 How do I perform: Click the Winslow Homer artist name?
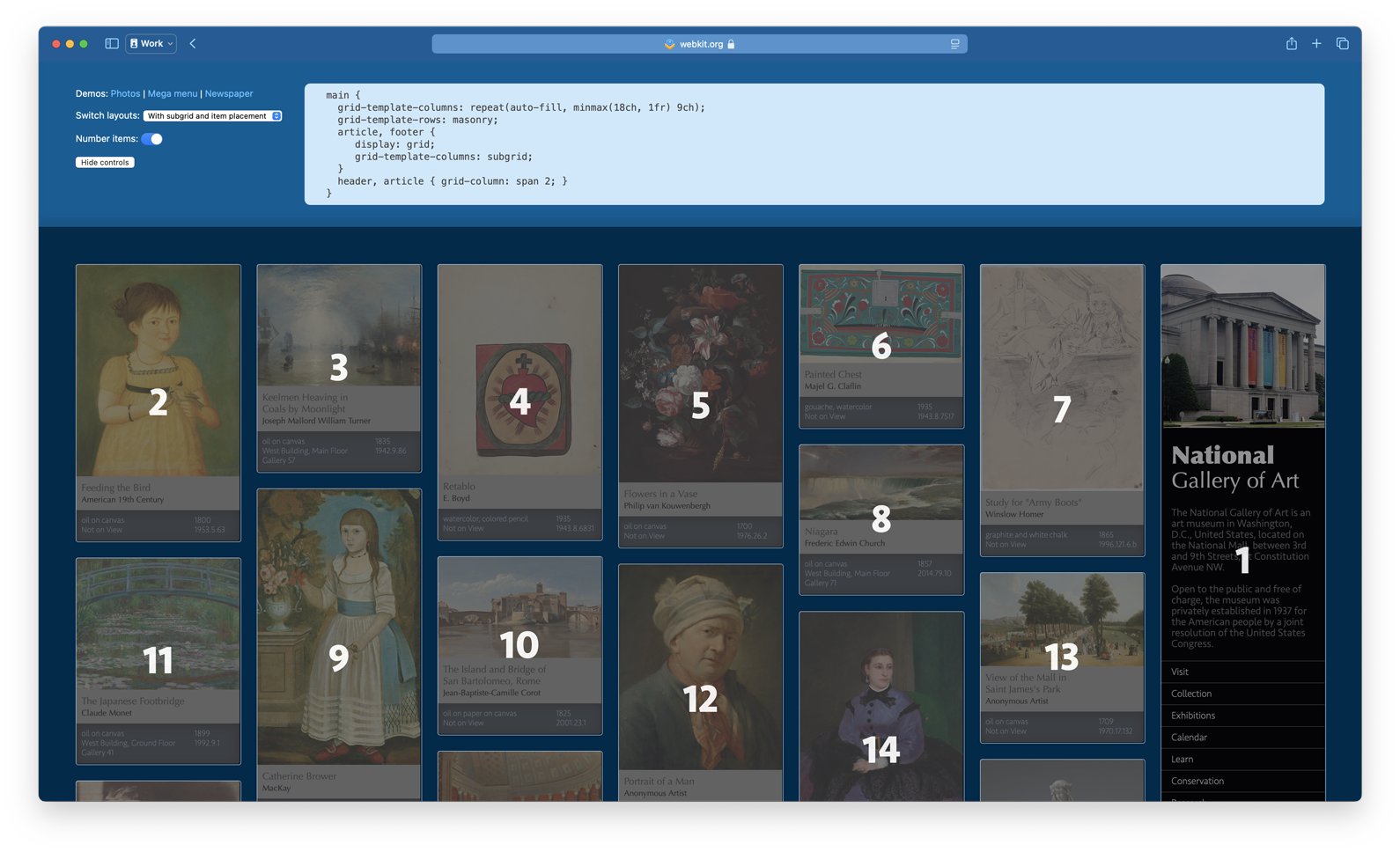1014,514
